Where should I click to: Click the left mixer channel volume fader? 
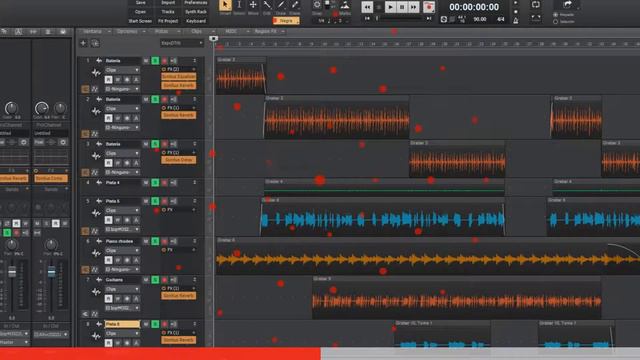(12, 272)
